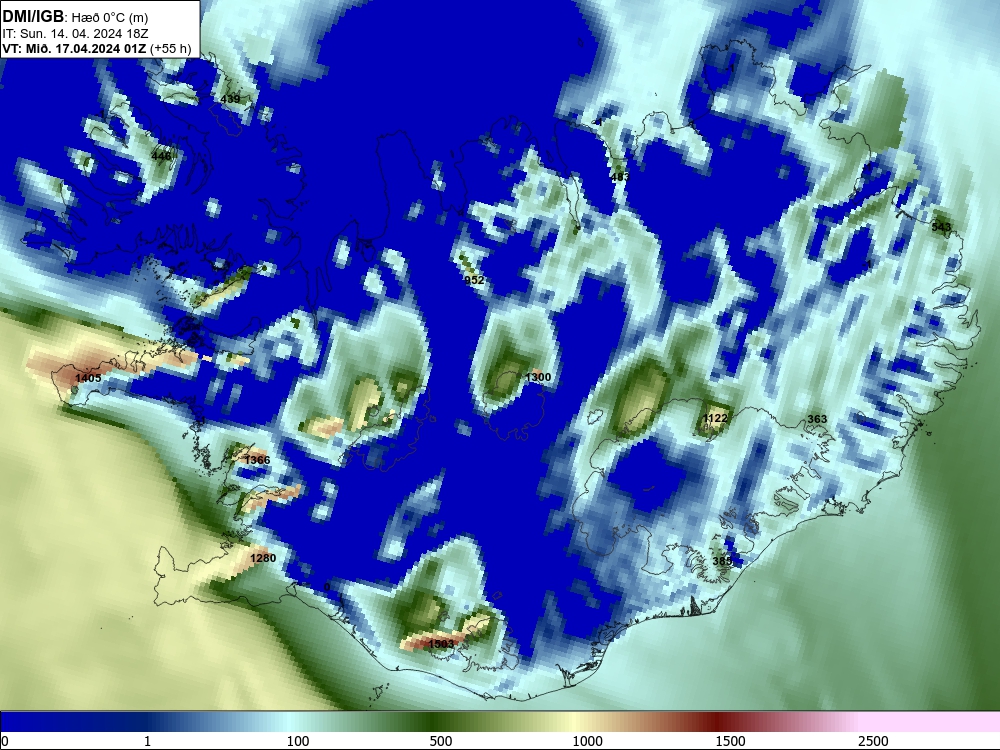This screenshot has width=1000, height=750.
Task: Click the 363 height label on the map
Action: point(817,419)
